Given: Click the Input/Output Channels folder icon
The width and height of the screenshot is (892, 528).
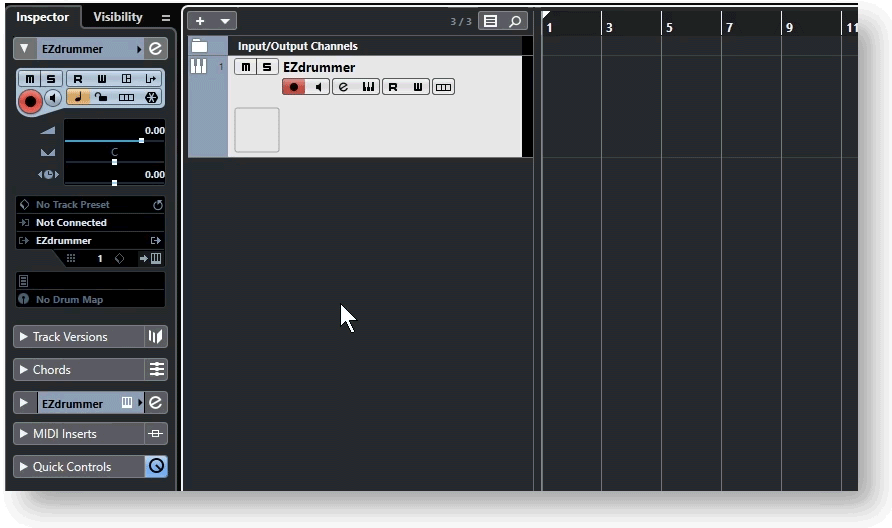Looking at the screenshot, I should pyautogui.click(x=199, y=46).
